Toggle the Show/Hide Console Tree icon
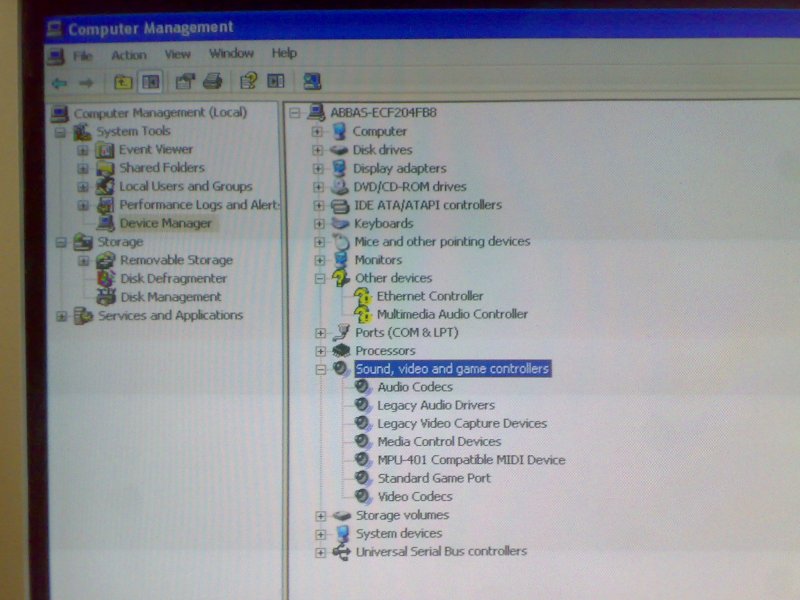Image resolution: width=800 pixels, height=600 pixels. coord(151,82)
